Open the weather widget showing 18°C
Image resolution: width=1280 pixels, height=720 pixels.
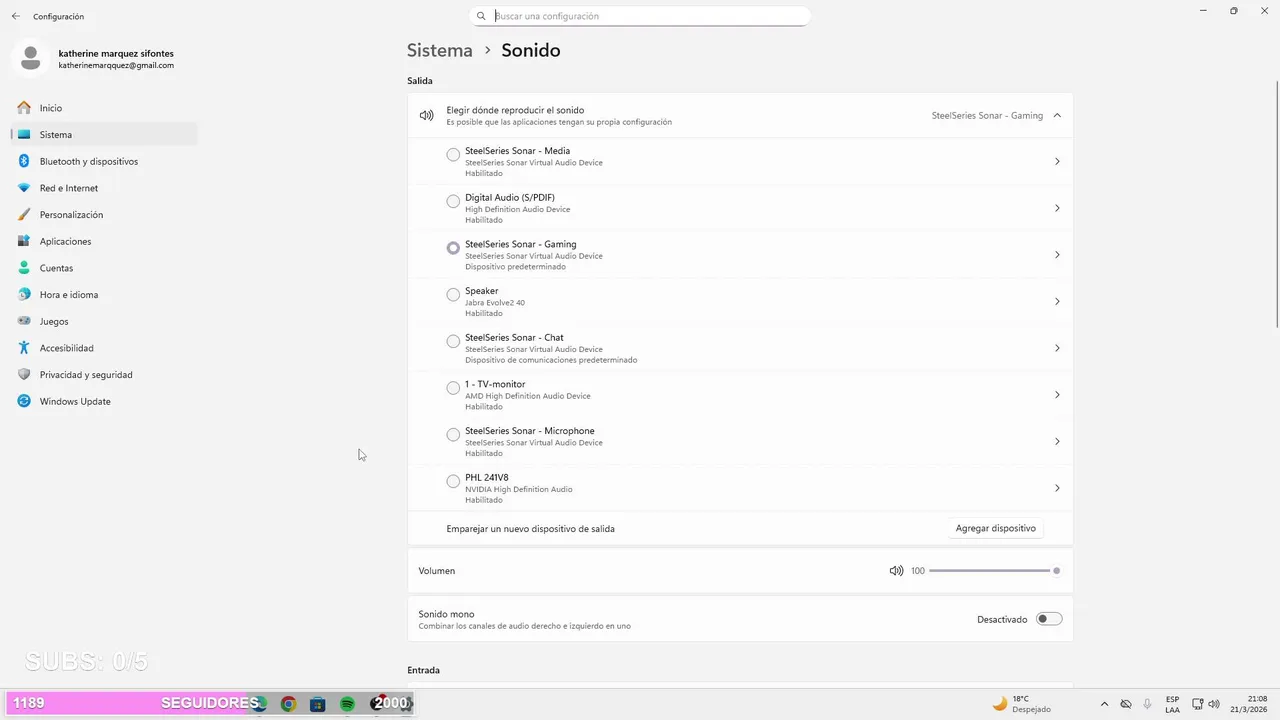coord(1021,704)
